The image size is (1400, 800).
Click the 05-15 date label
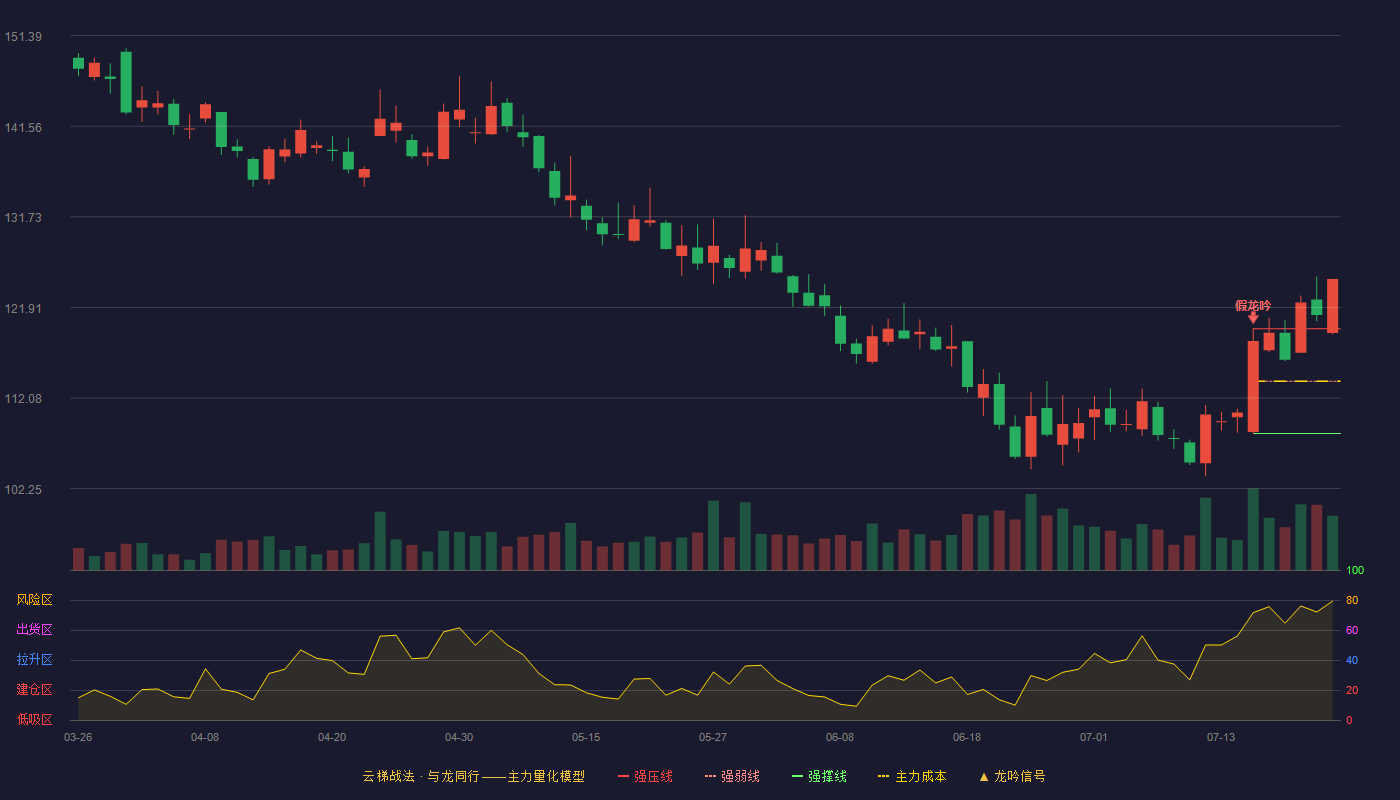tap(586, 737)
